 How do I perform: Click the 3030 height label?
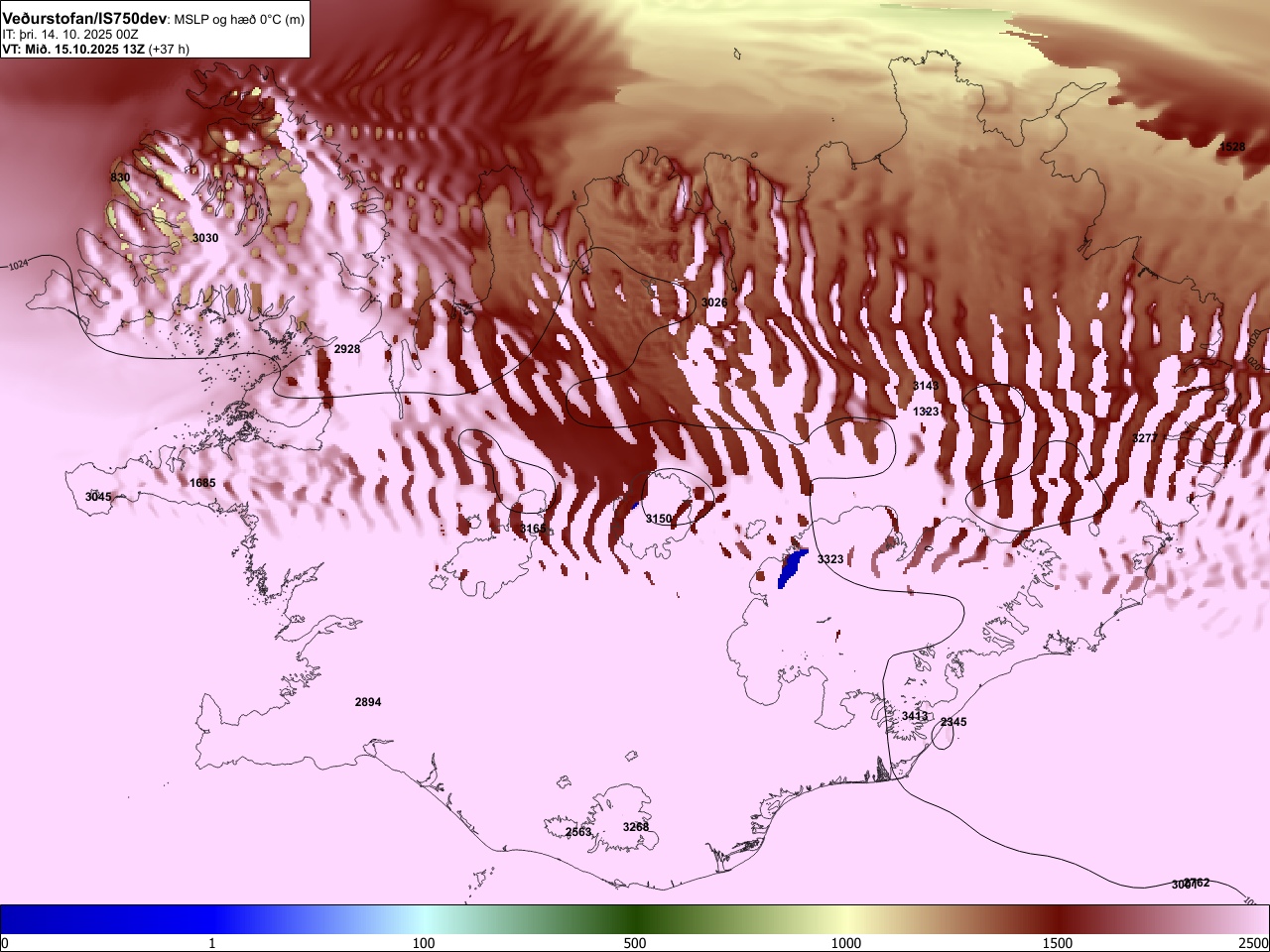205,238
